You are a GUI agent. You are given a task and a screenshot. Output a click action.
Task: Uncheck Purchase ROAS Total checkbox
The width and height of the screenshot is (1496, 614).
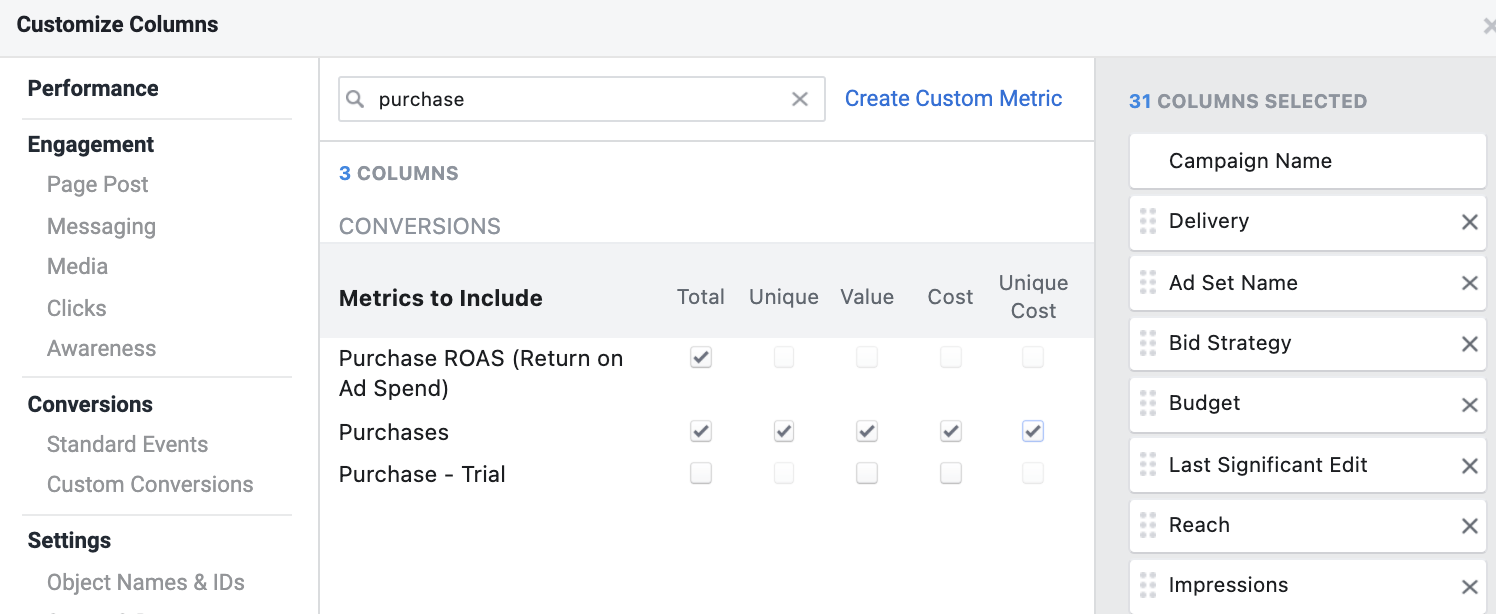coord(701,358)
